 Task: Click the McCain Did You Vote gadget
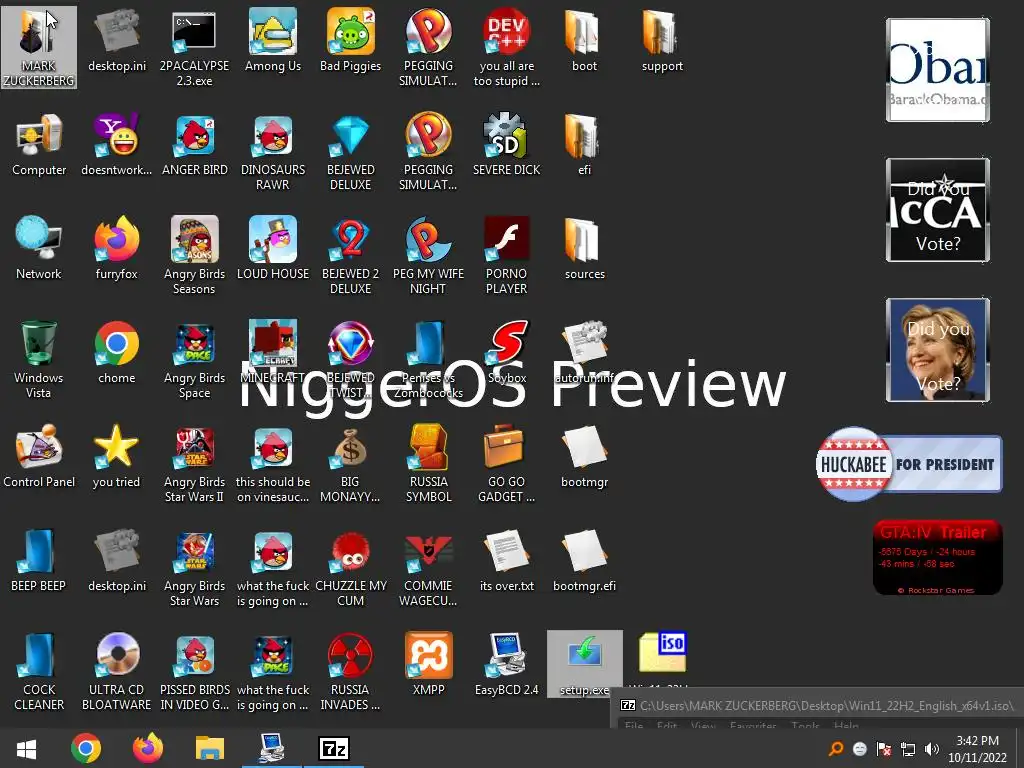[938, 210]
